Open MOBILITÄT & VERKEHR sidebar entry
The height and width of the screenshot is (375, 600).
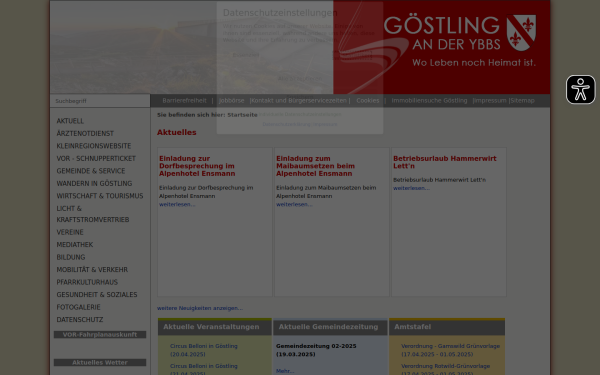tap(92, 270)
